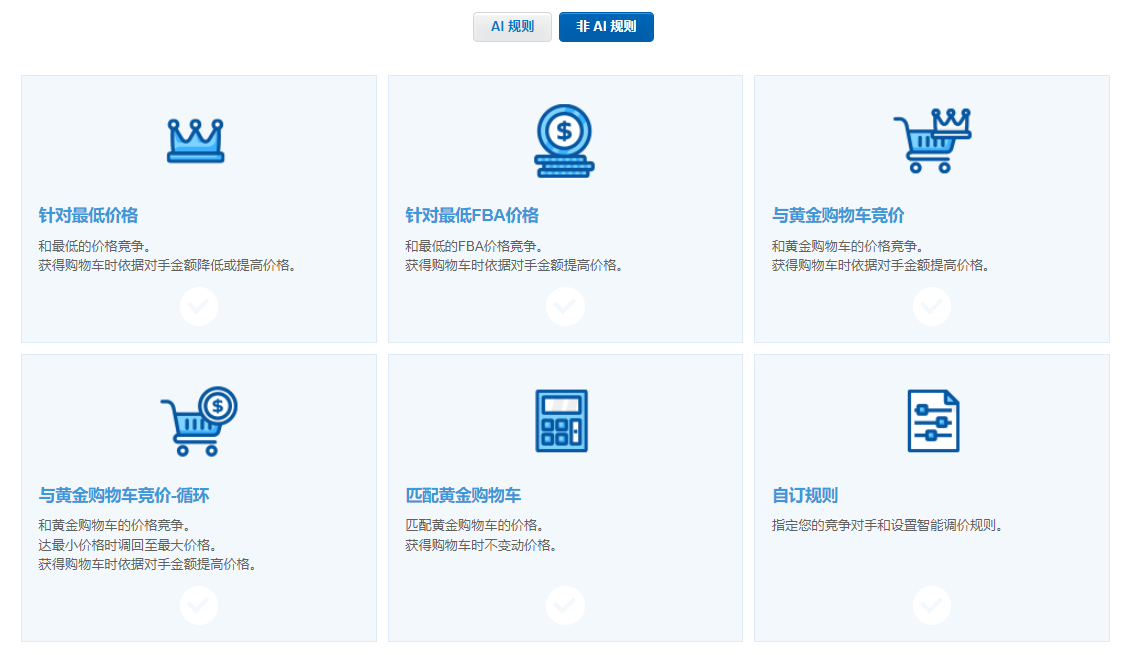Viewport: 1124px width, 655px height.
Task: Switch to the AI 规则 tab
Action: [x=512, y=27]
